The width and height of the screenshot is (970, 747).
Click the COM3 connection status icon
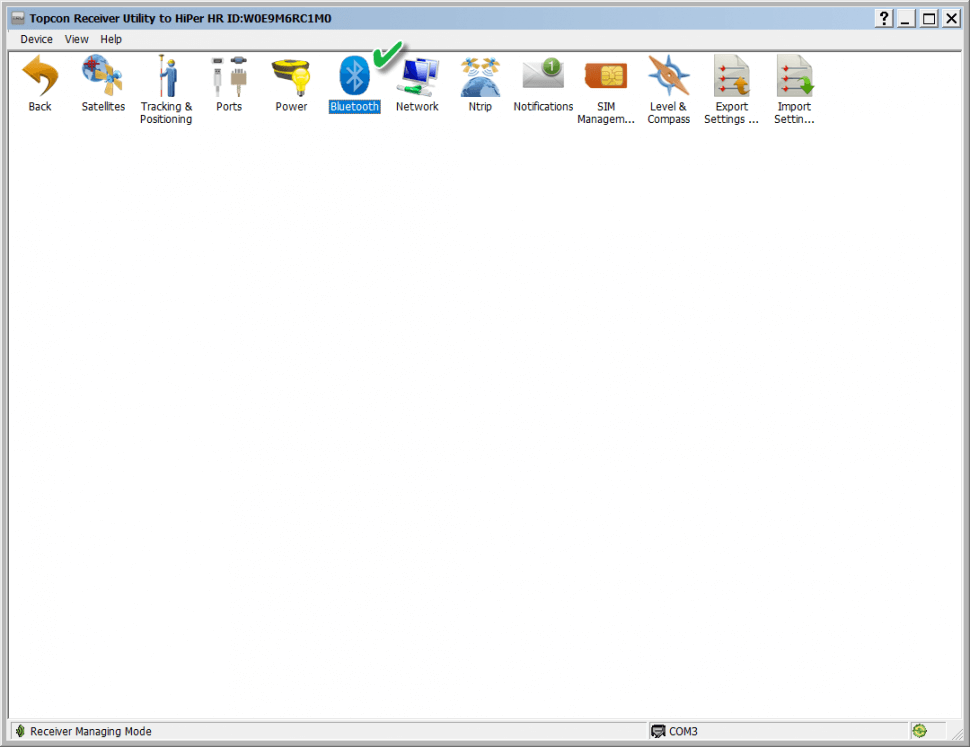click(658, 731)
